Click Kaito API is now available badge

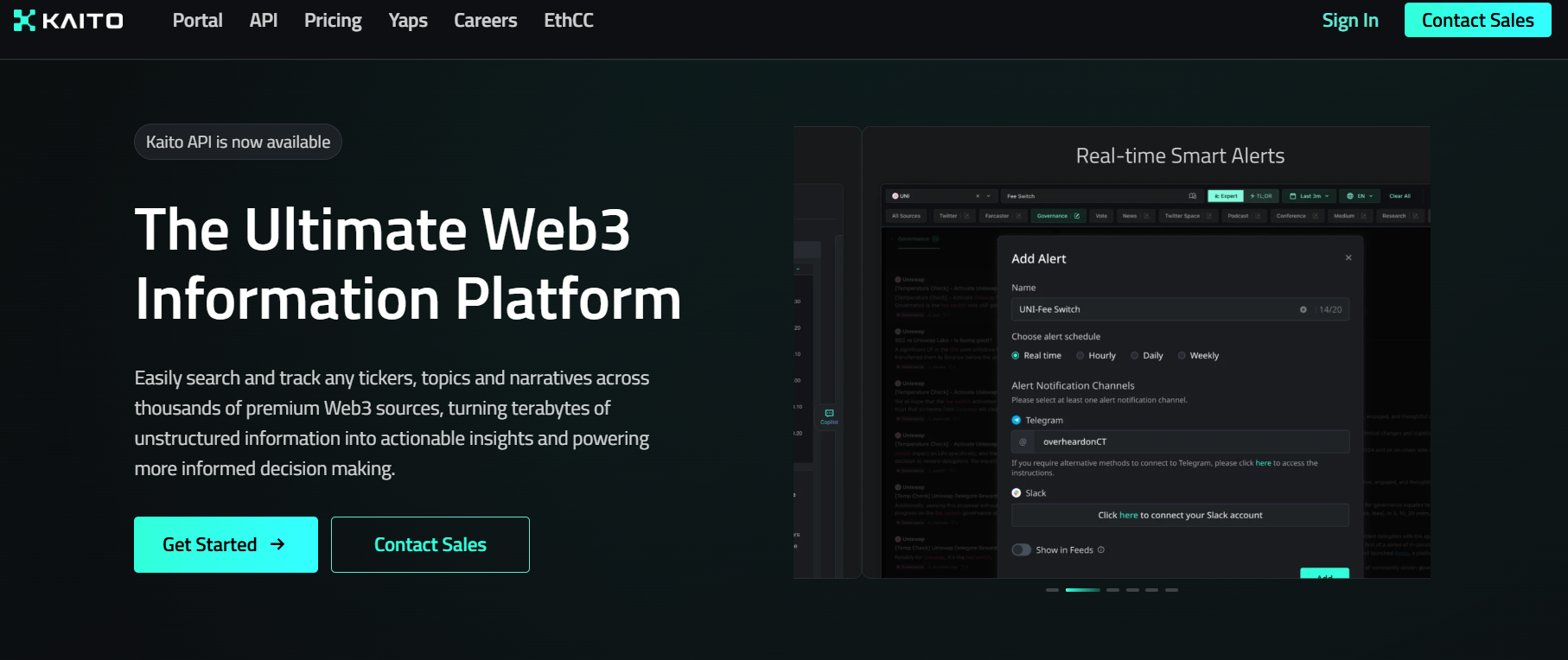point(238,142)
